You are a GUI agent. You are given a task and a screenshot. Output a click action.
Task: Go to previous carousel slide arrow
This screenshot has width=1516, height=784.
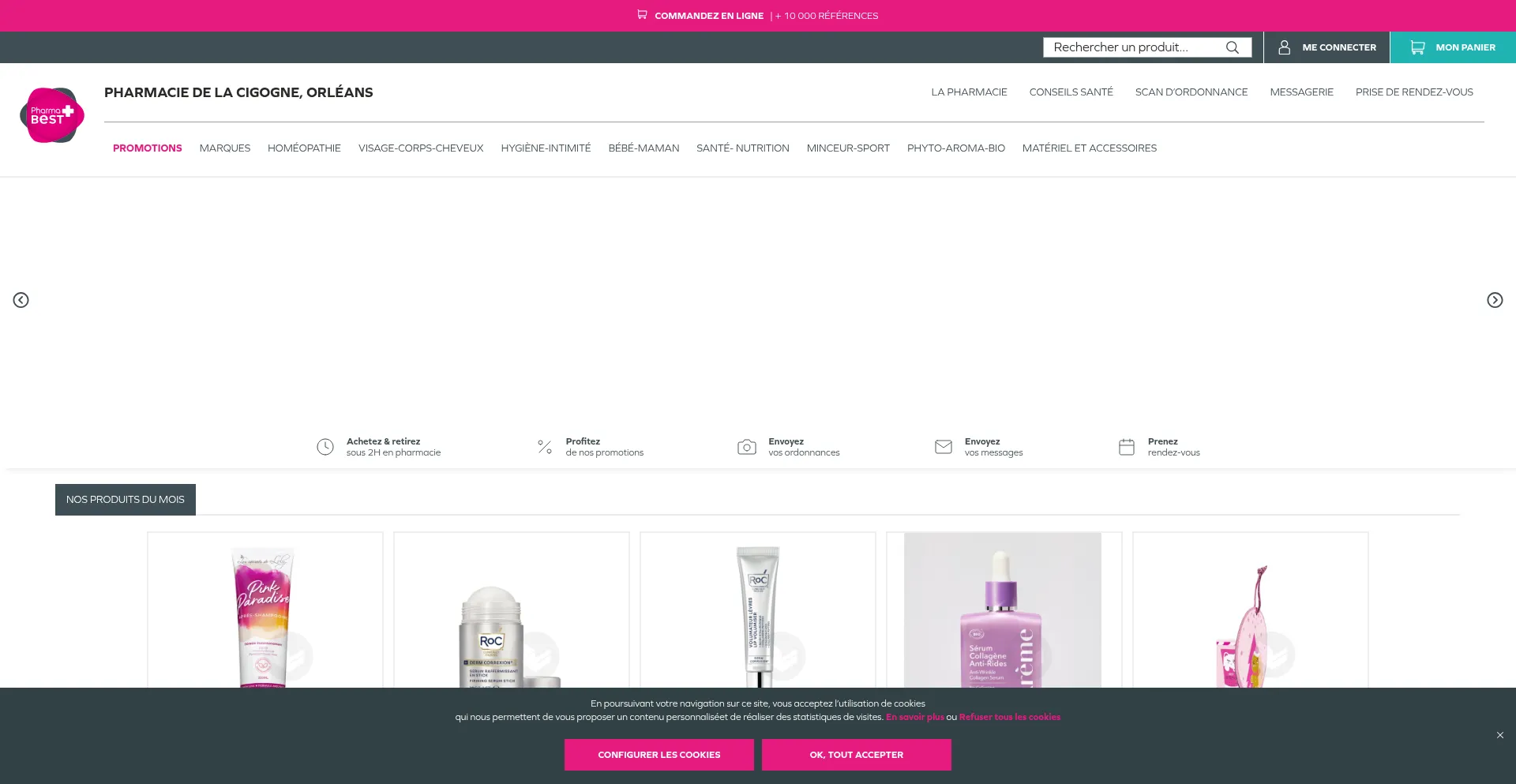click(21, 300)
